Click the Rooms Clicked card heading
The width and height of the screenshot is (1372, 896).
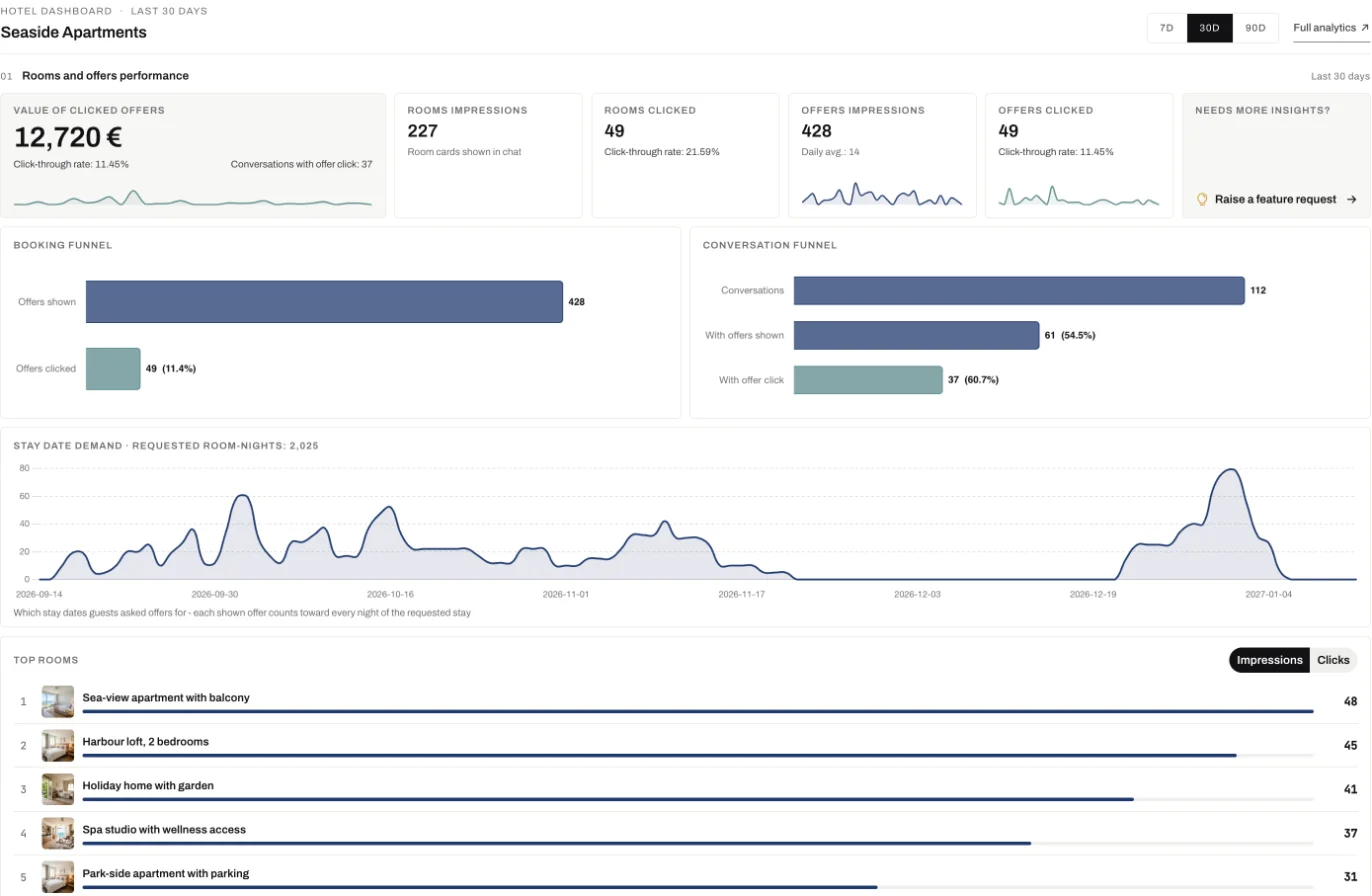(x=650, y=110)
